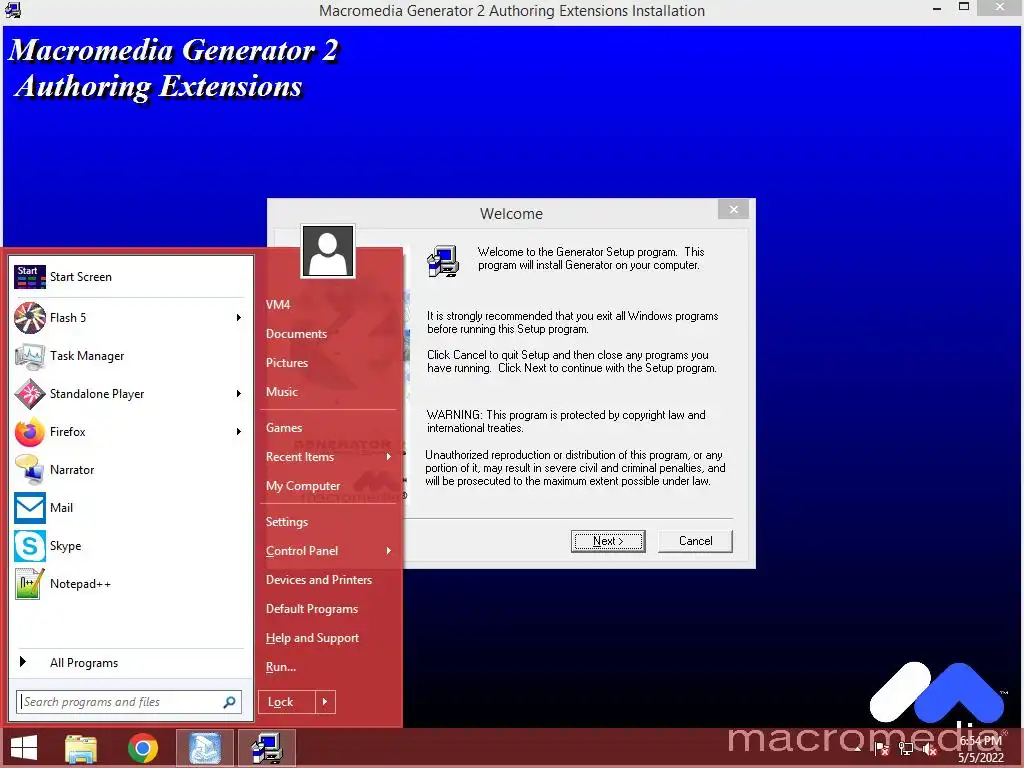This screenshot has width=1024, height=768.
Task: Open the Mail app icon
Action: (29, 508)
